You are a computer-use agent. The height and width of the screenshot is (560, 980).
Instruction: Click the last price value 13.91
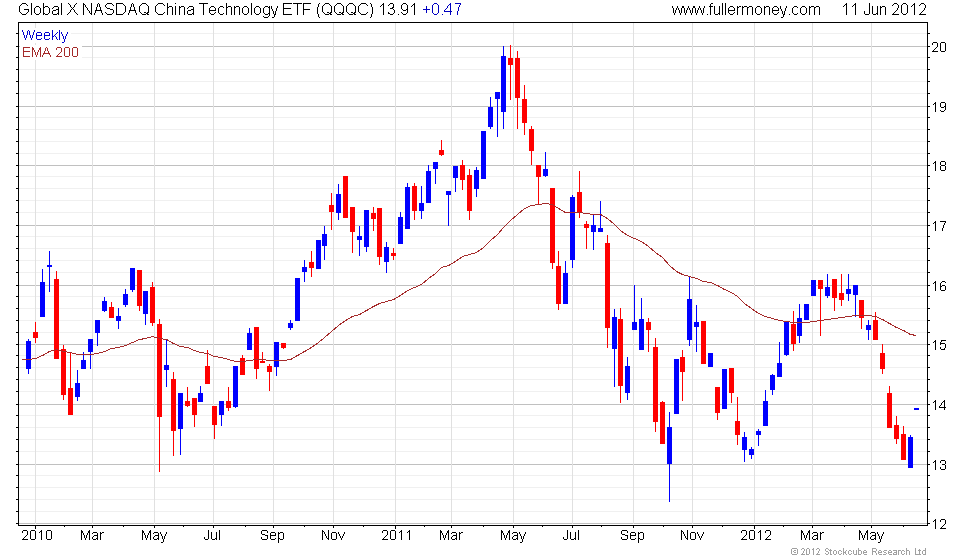click(x=398, y=9)
